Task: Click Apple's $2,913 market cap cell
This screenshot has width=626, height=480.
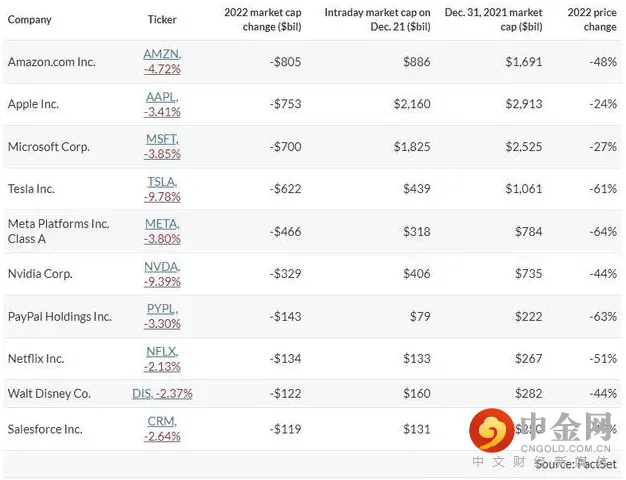Action: coord(524,104)
